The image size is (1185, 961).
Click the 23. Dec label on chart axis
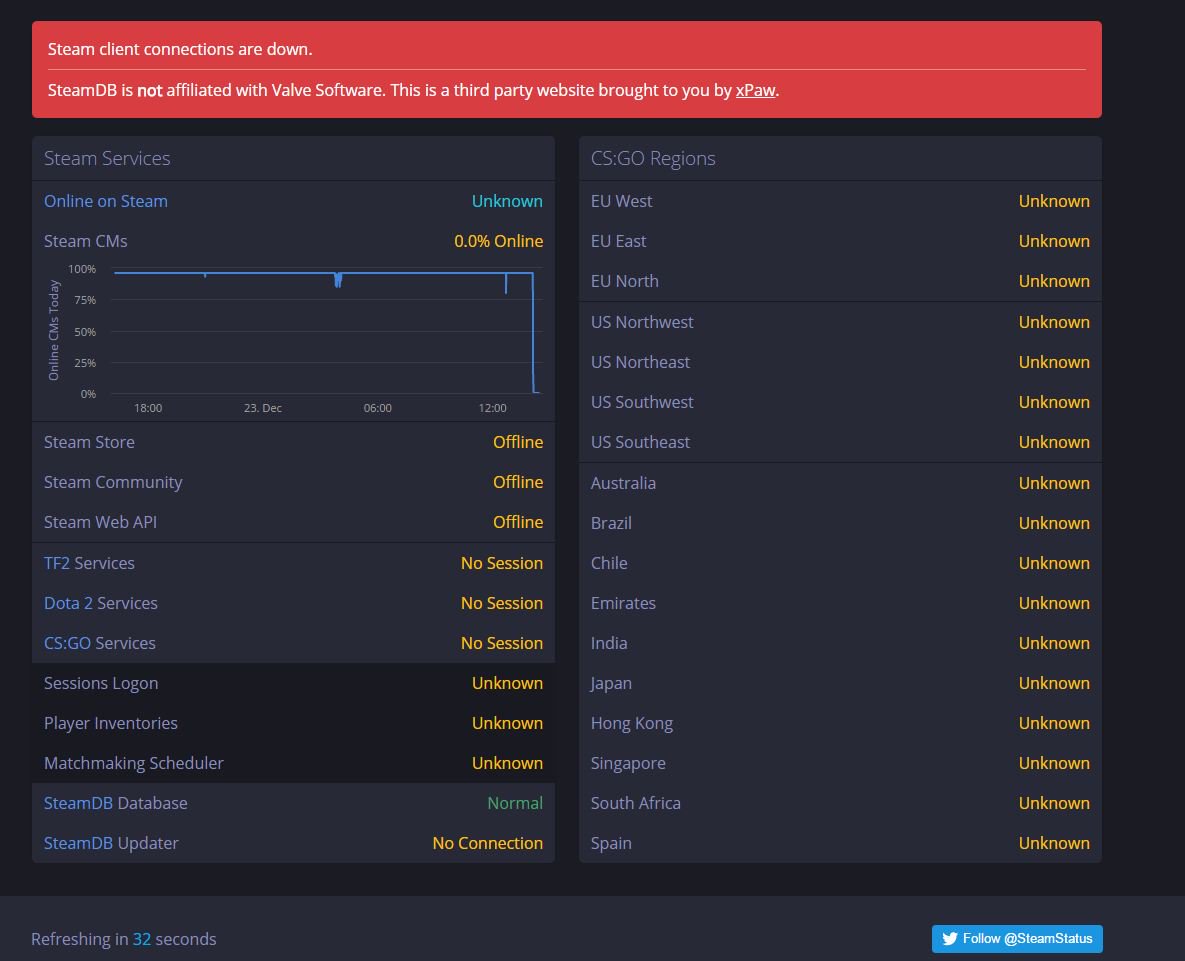[262, 408]
